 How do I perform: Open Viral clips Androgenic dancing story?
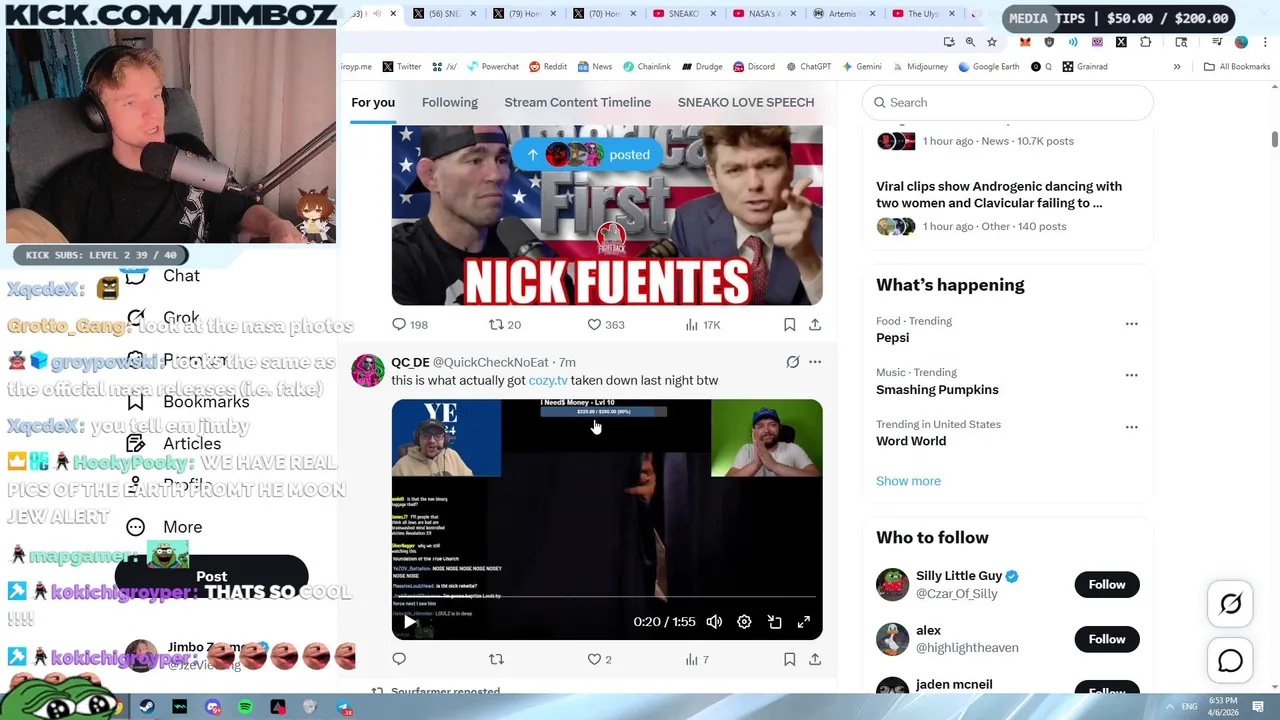click(x=999, y=194)
